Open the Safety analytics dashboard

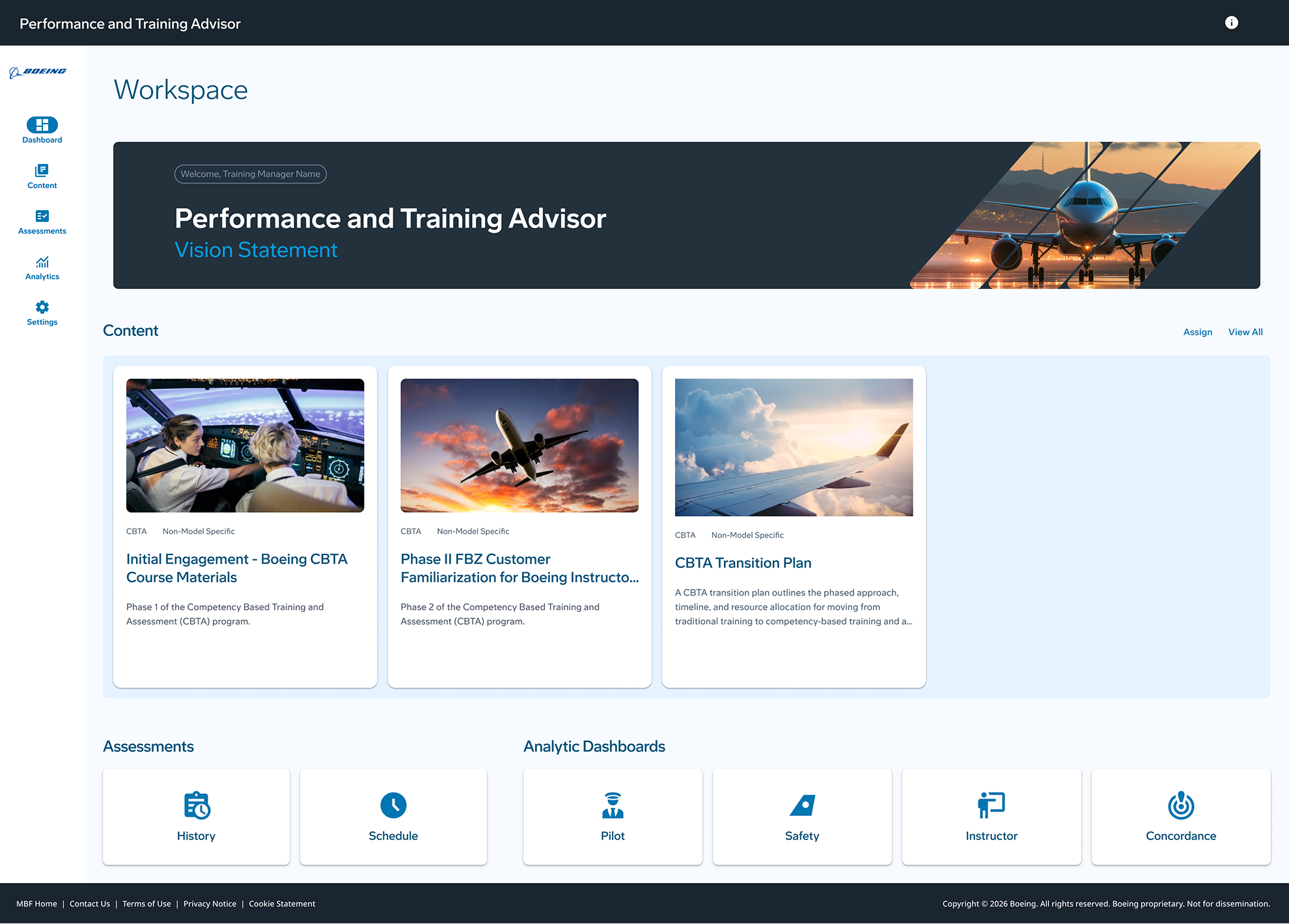pos(802,817)
